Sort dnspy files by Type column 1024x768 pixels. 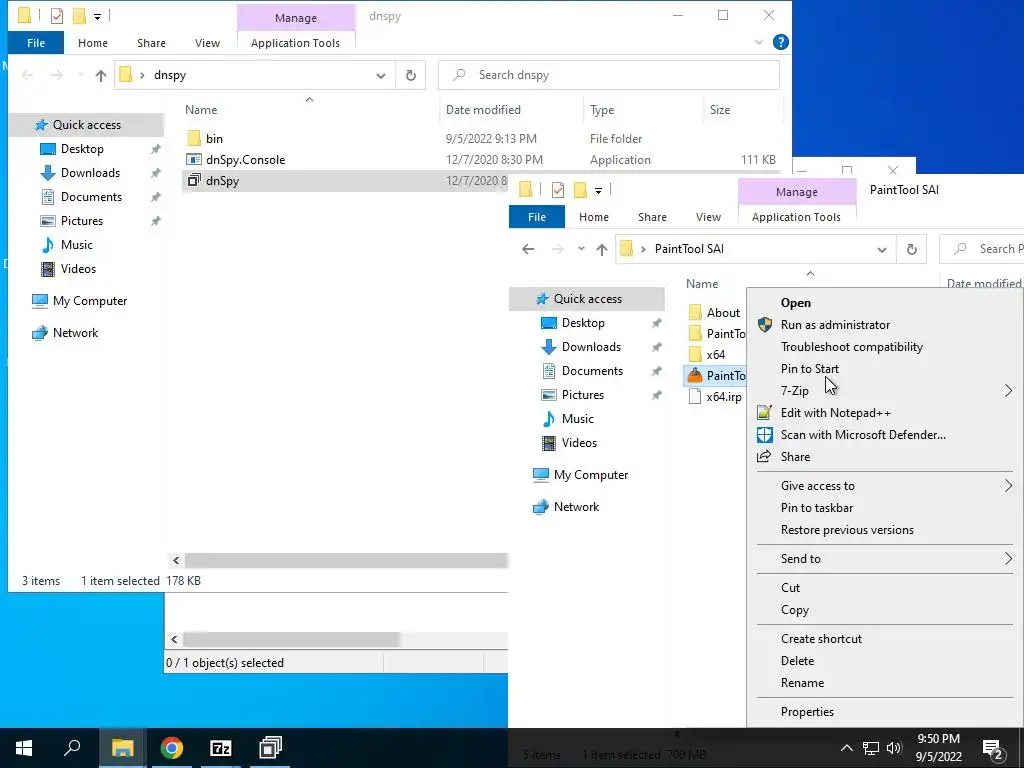point(601,110)
